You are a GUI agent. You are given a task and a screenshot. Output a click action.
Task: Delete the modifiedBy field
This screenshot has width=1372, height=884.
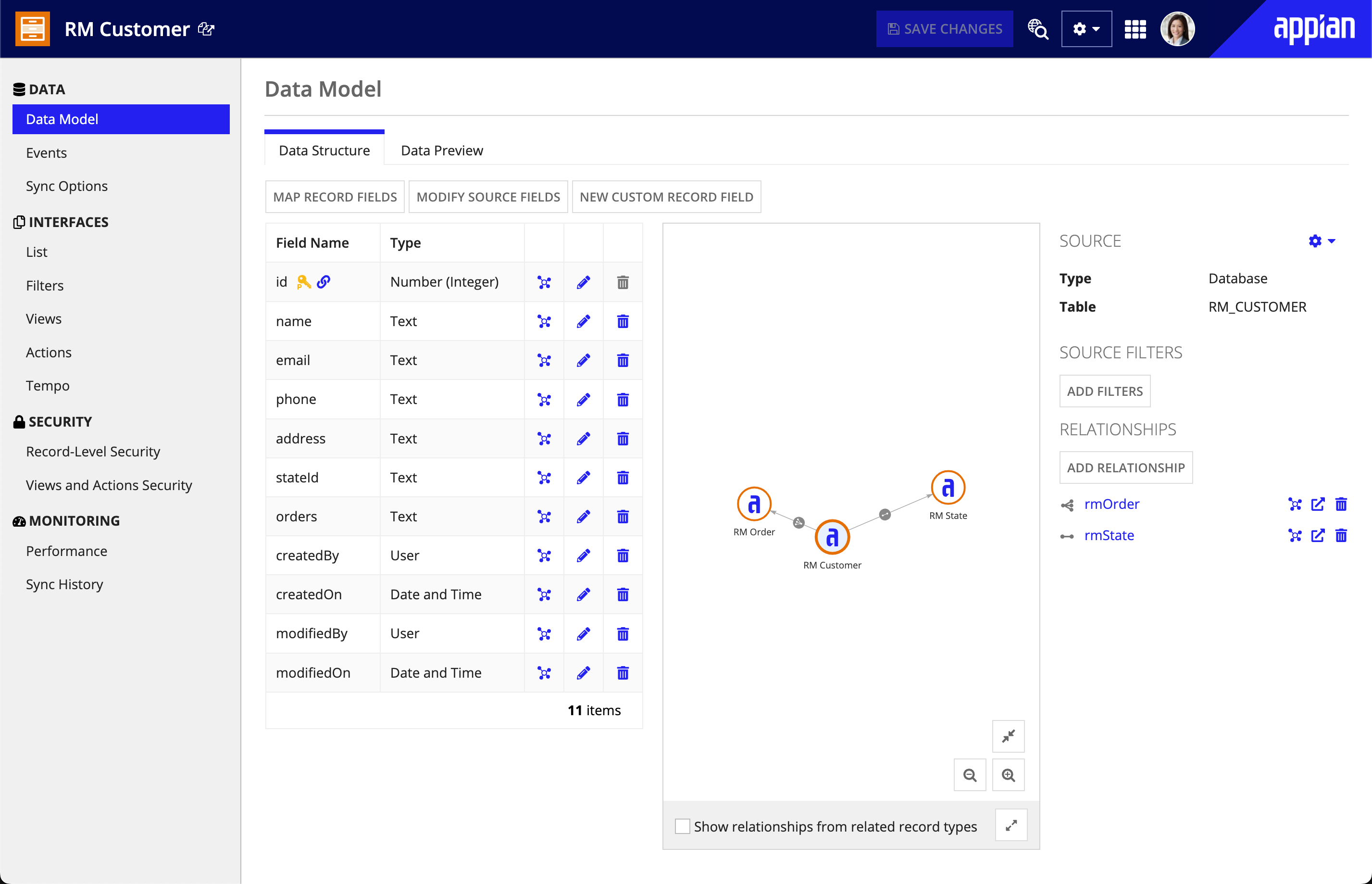pyautogui.click(x=623, y=634)
